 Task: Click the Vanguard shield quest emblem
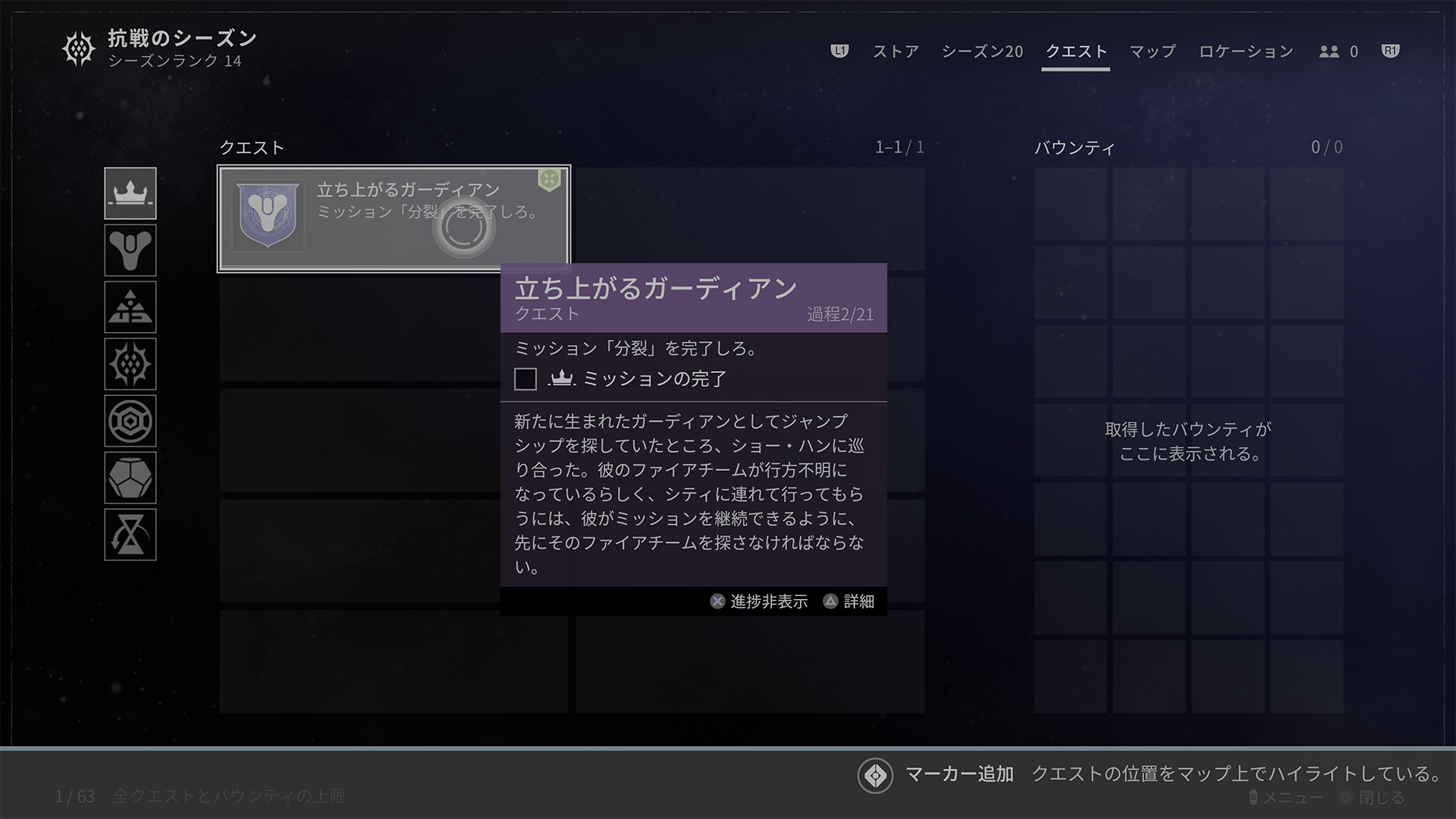[268, 216]
